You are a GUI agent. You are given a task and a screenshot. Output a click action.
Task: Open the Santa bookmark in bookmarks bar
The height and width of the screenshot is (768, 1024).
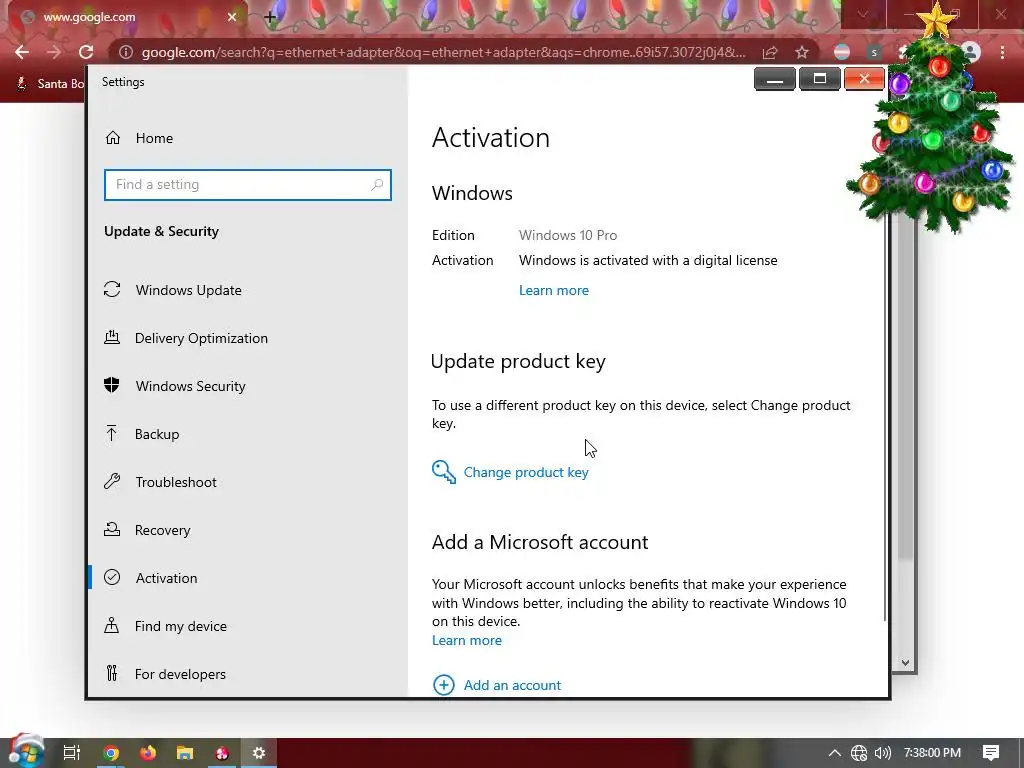tap(51, 84)
